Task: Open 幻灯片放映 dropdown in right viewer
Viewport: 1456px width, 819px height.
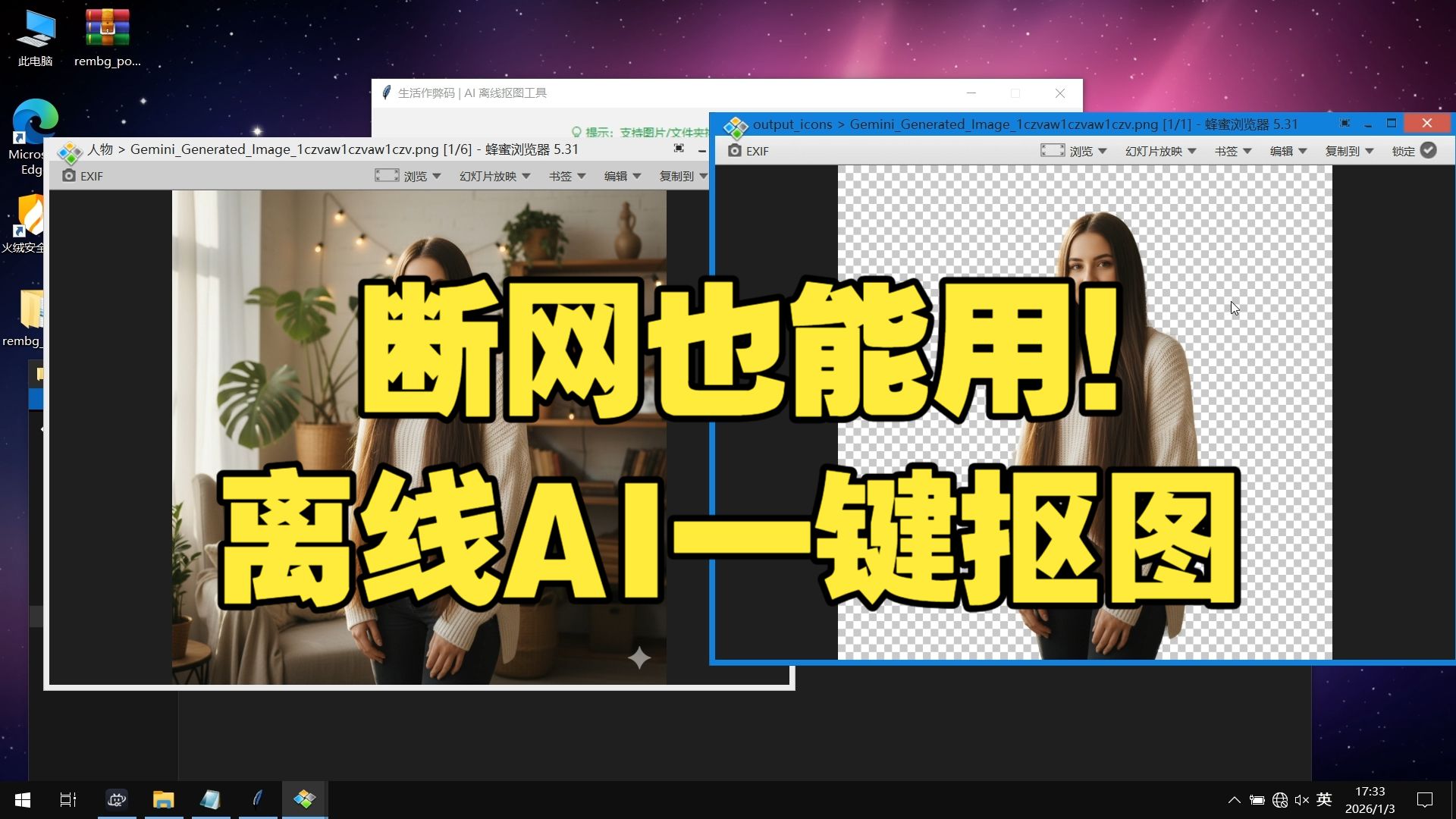Action: (x=1160, y=151)
